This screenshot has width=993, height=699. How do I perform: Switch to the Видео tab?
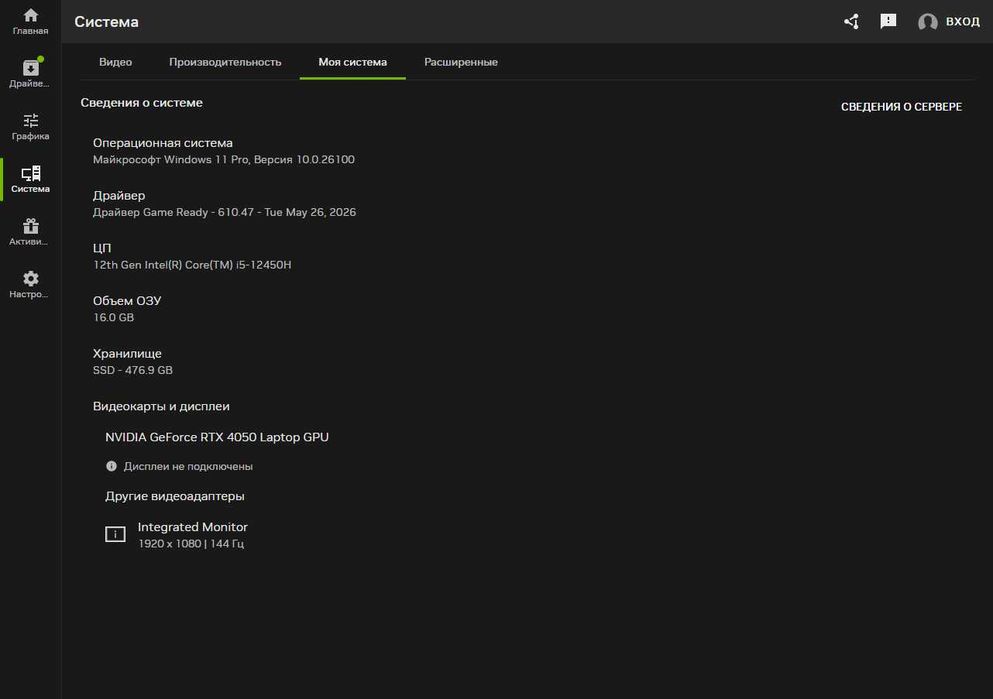point(115,62)
